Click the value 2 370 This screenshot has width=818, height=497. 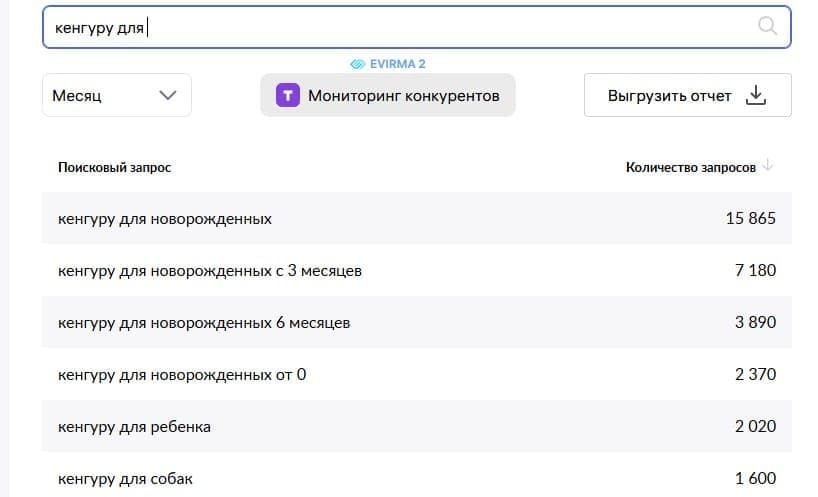(x=755, y=374)
